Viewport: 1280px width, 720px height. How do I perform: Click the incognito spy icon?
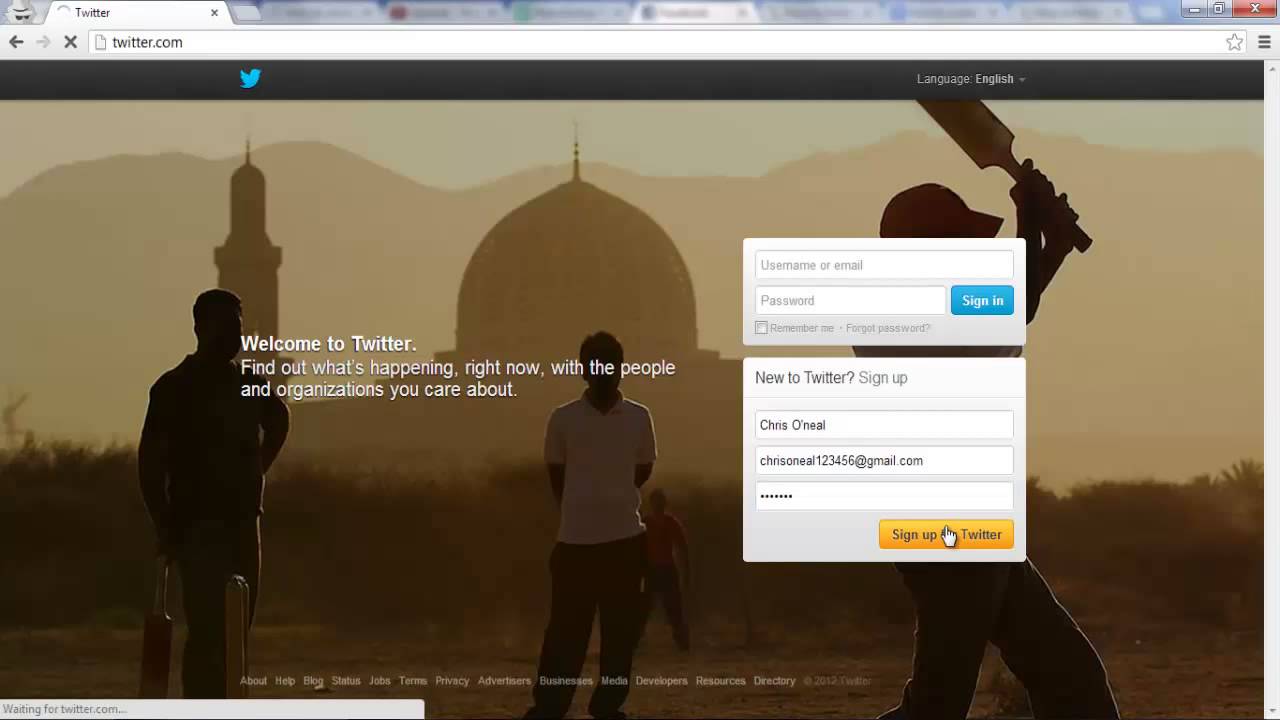pyautogui.click(x=21, y=13)
